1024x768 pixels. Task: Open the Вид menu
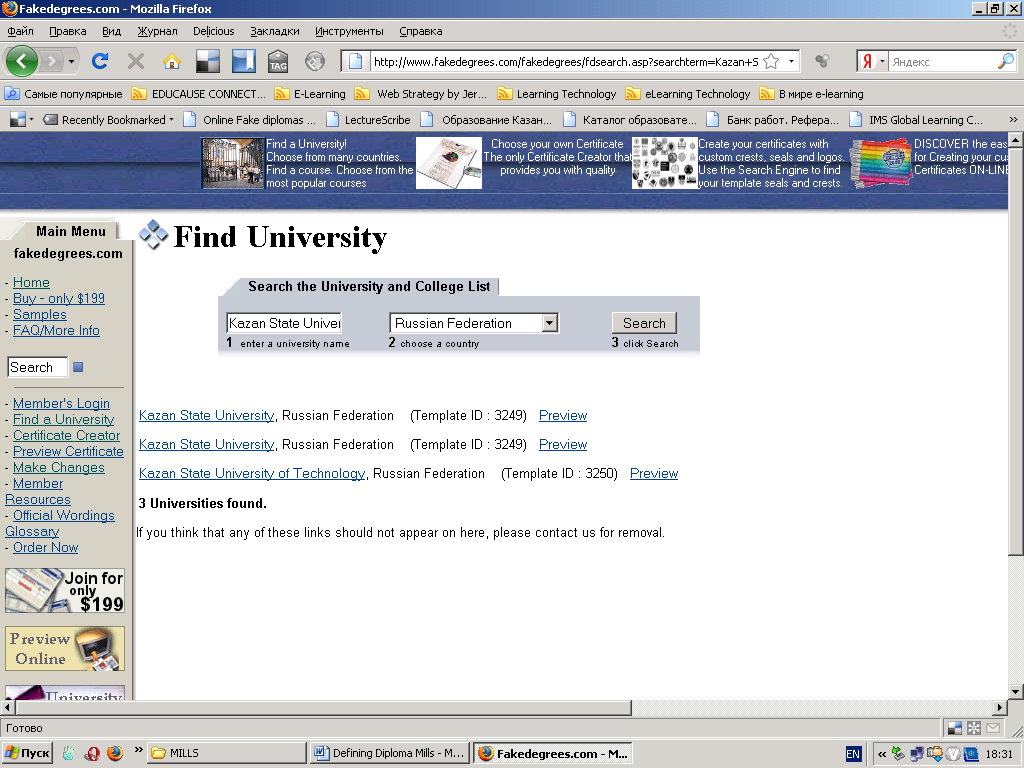click(x=112, y=31)
